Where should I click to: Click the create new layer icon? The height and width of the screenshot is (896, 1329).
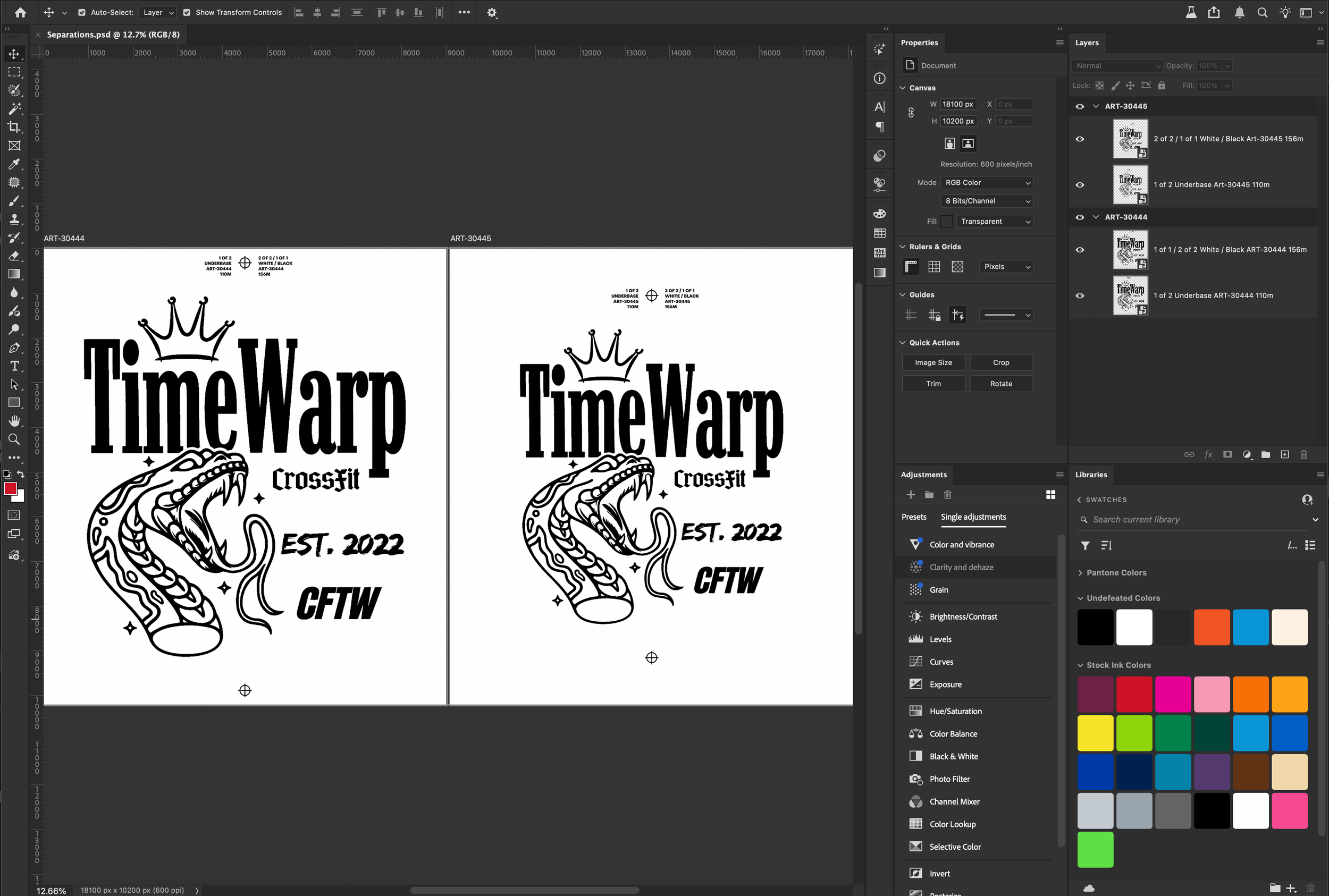(1284, 455)
